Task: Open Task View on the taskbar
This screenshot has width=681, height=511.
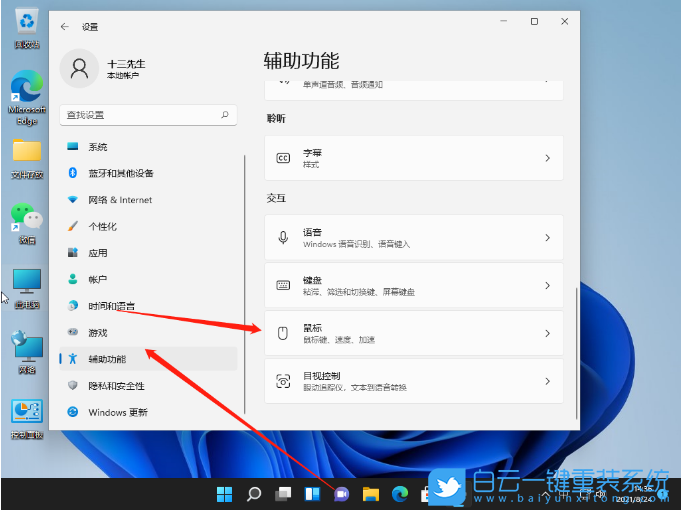Action: click(283, 494)
